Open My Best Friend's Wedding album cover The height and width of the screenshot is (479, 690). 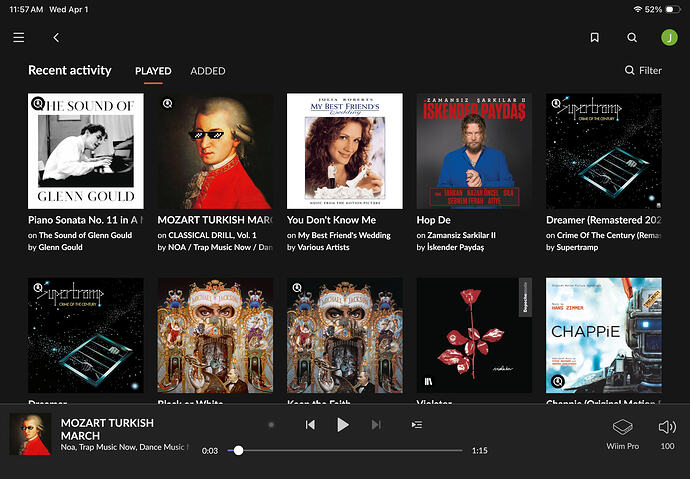345,151
